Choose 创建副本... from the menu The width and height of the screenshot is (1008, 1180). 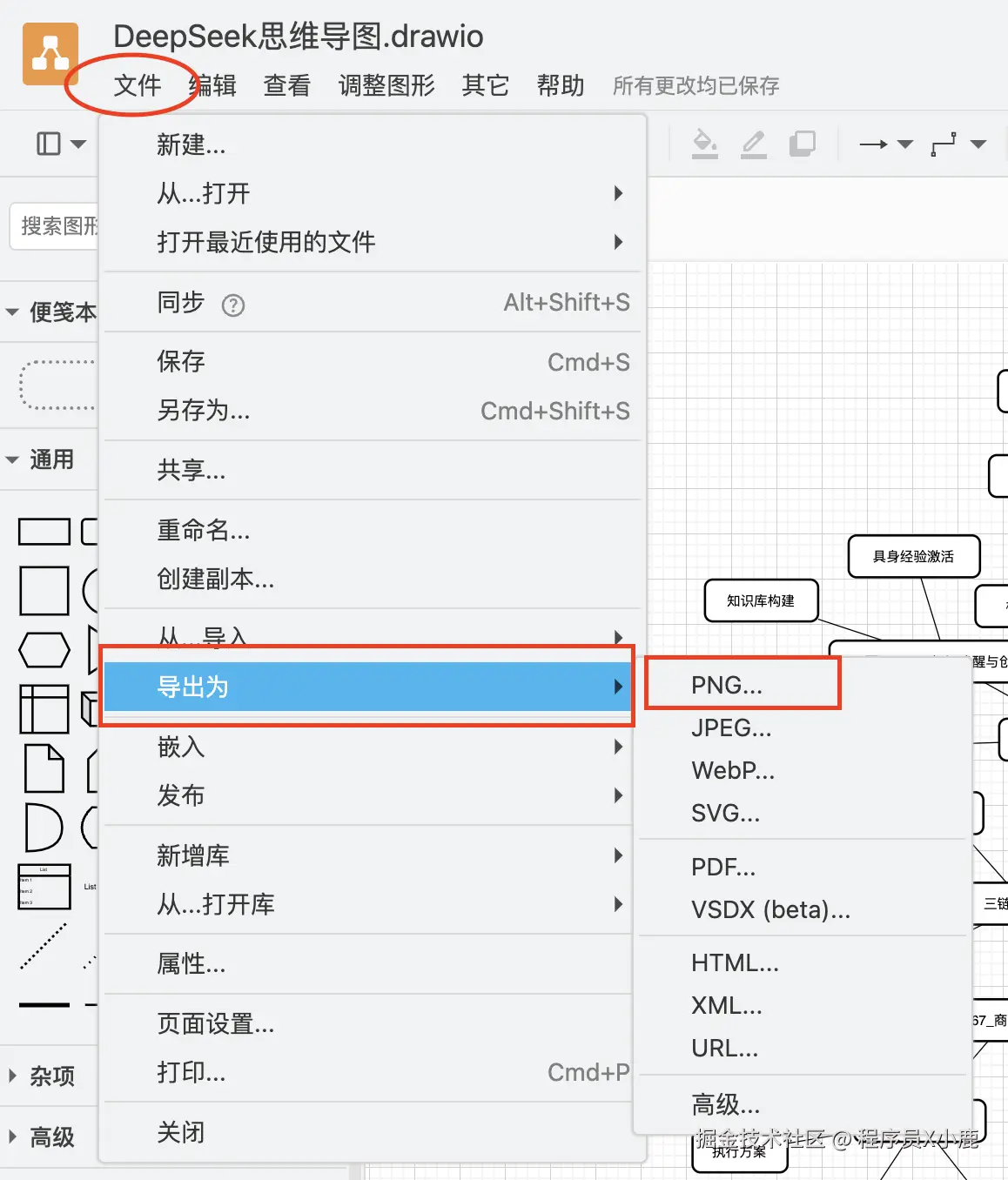pyautogui.click(x=373, y=579)
